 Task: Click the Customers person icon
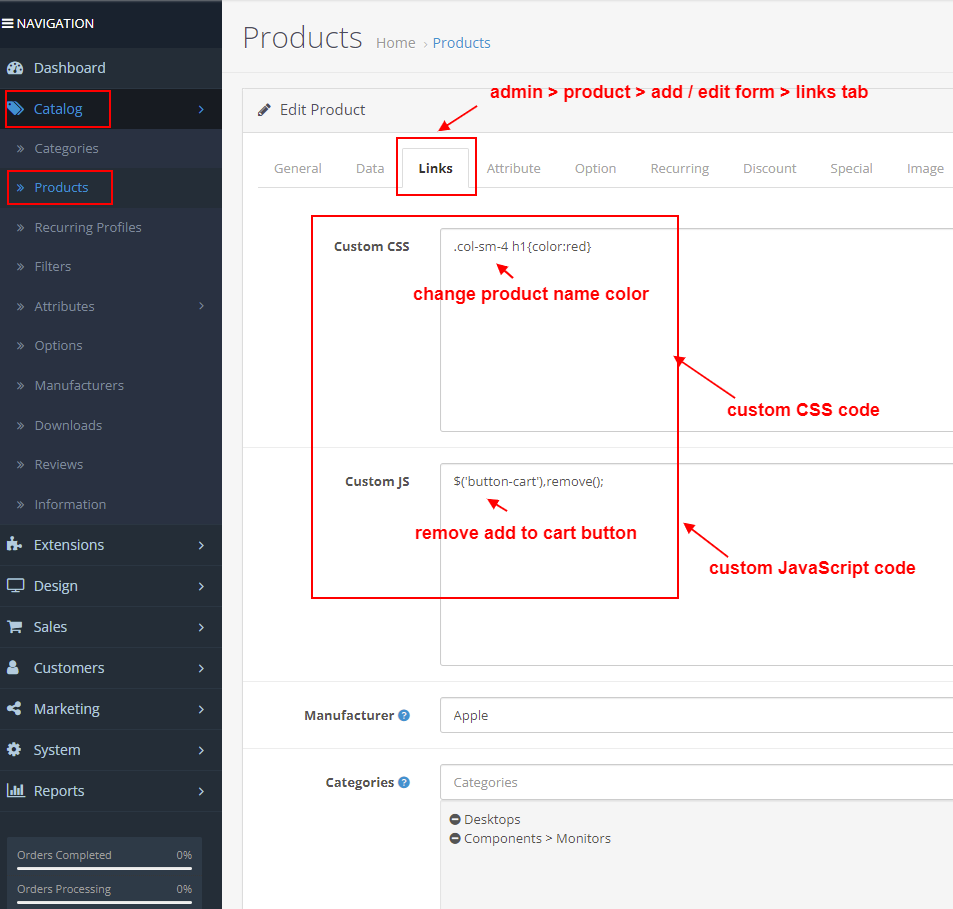[14, 668]
